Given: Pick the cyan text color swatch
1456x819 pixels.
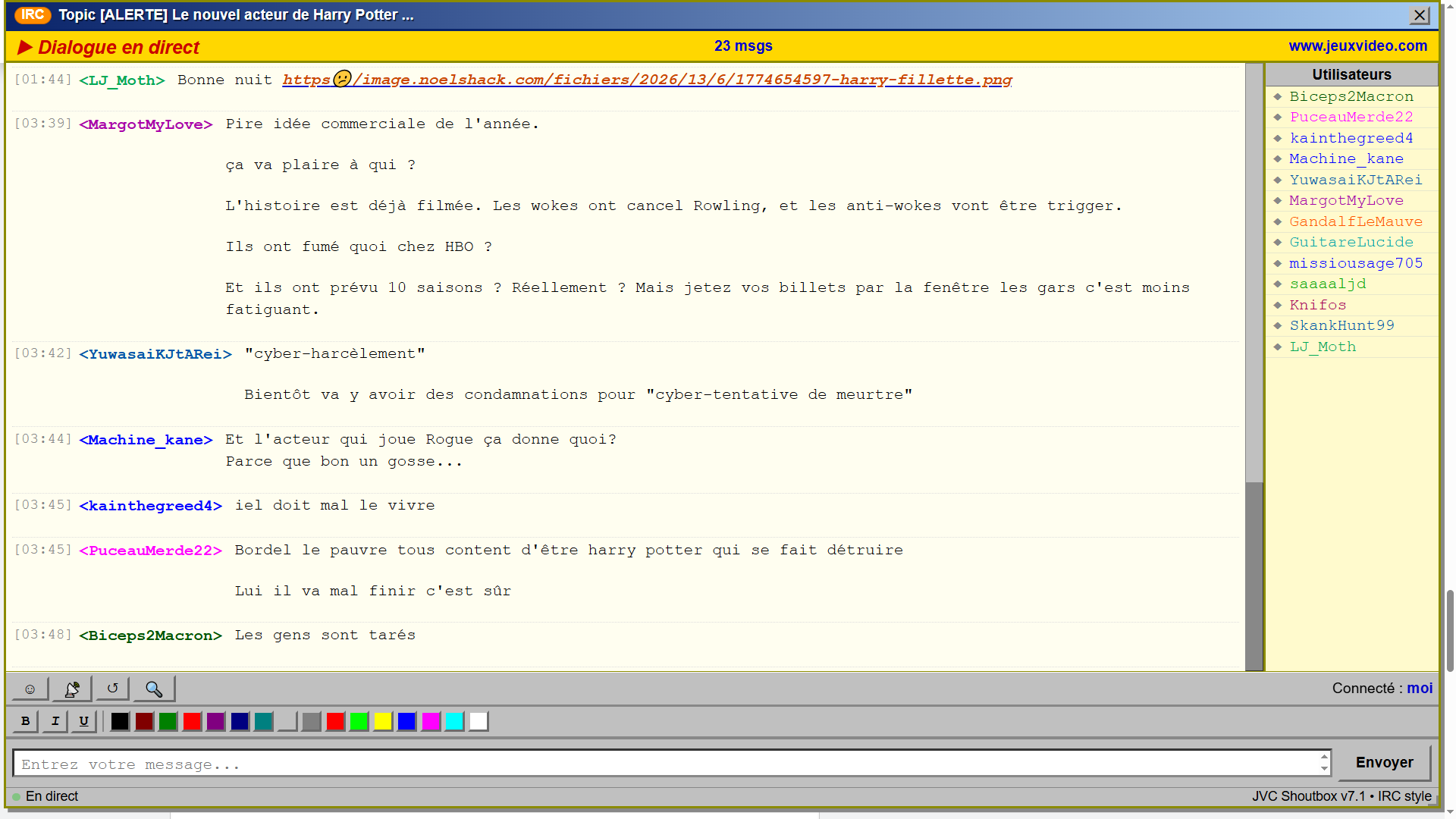Looking at the screenshot, I should [454, 721].
